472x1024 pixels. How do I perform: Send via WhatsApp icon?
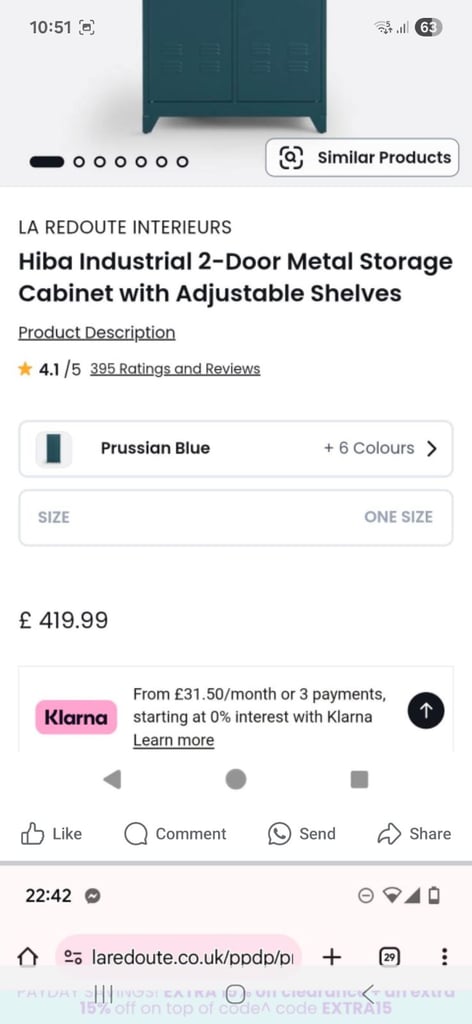point(279,834)
